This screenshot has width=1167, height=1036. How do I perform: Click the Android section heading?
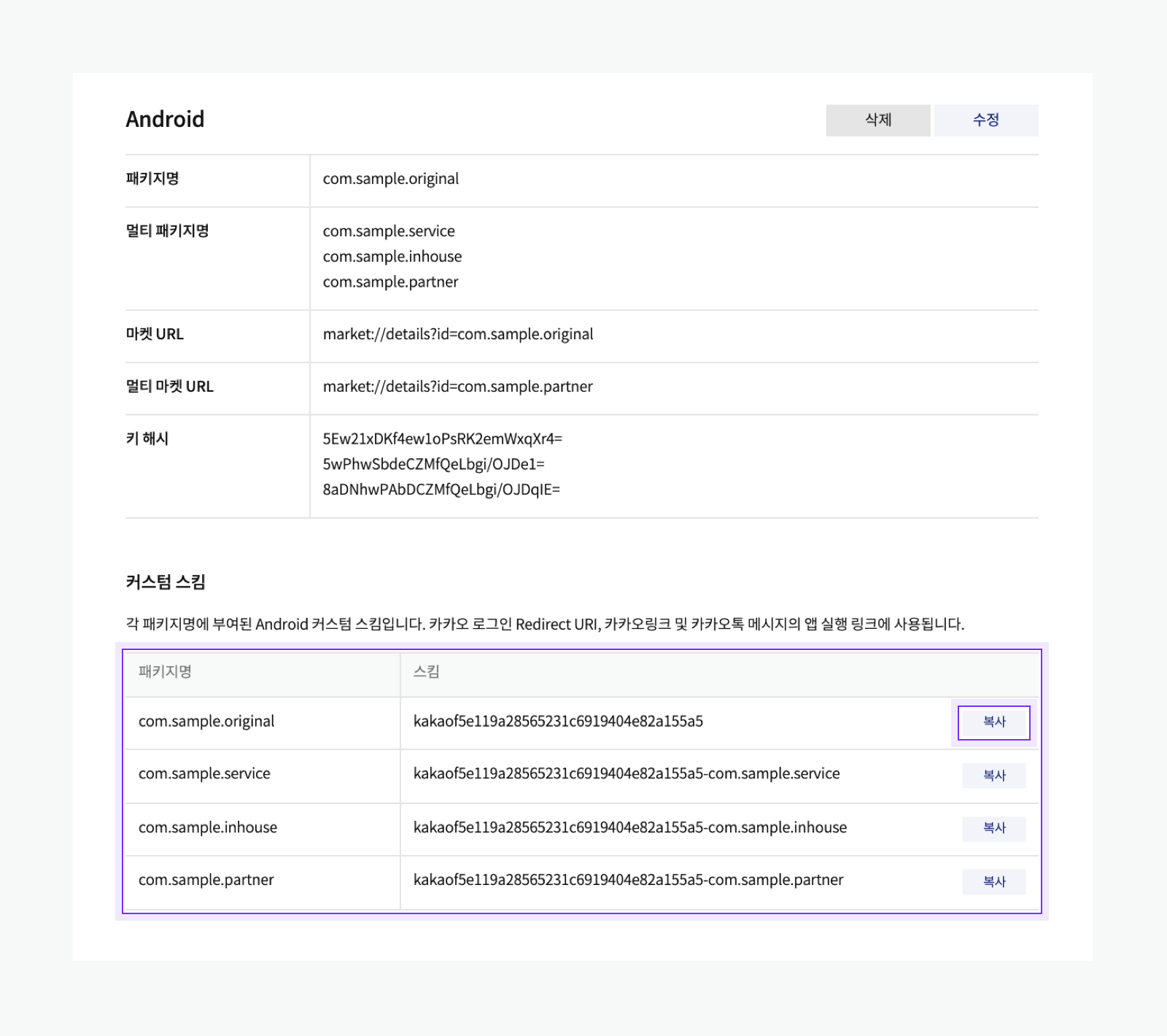[x=165, y=119]
